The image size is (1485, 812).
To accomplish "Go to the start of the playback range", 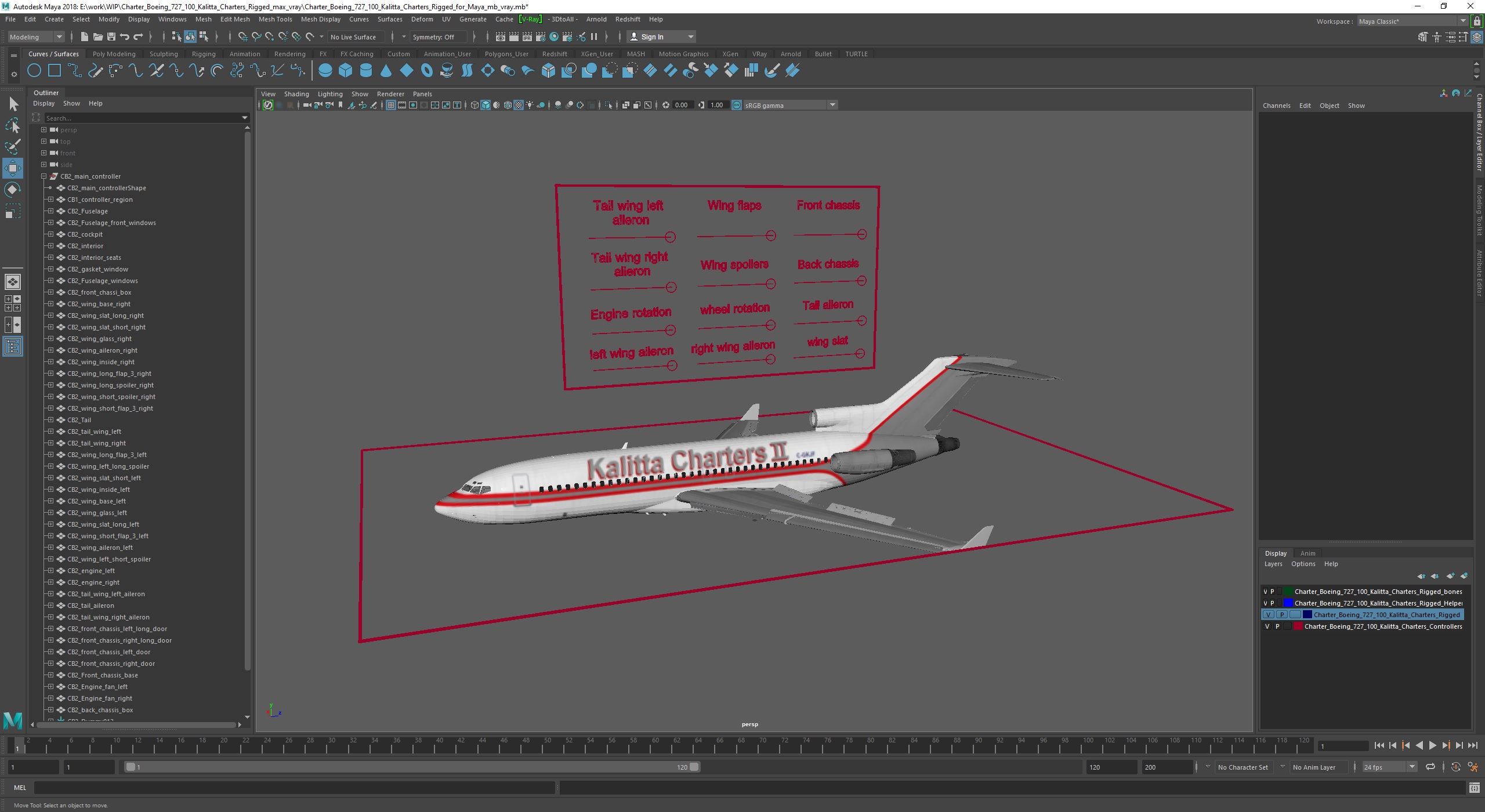I will point(1379,746).
